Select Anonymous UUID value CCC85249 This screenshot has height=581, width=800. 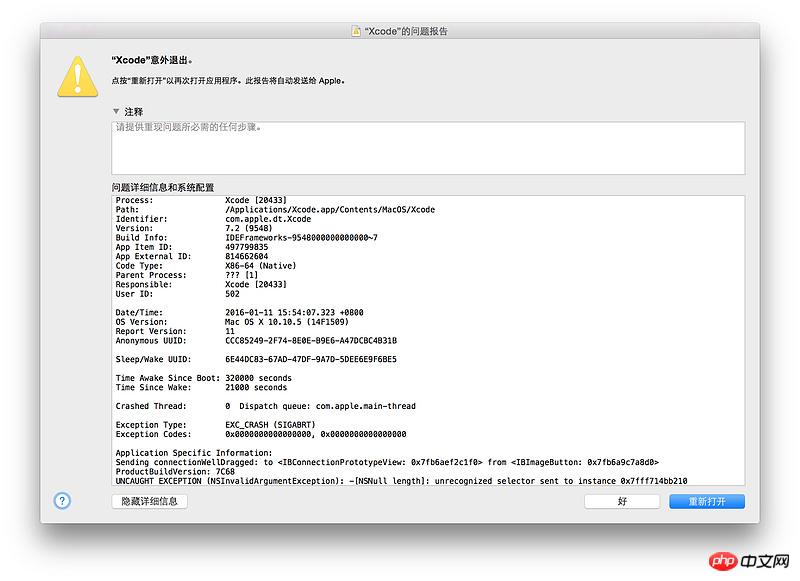(x=311, y=340)
